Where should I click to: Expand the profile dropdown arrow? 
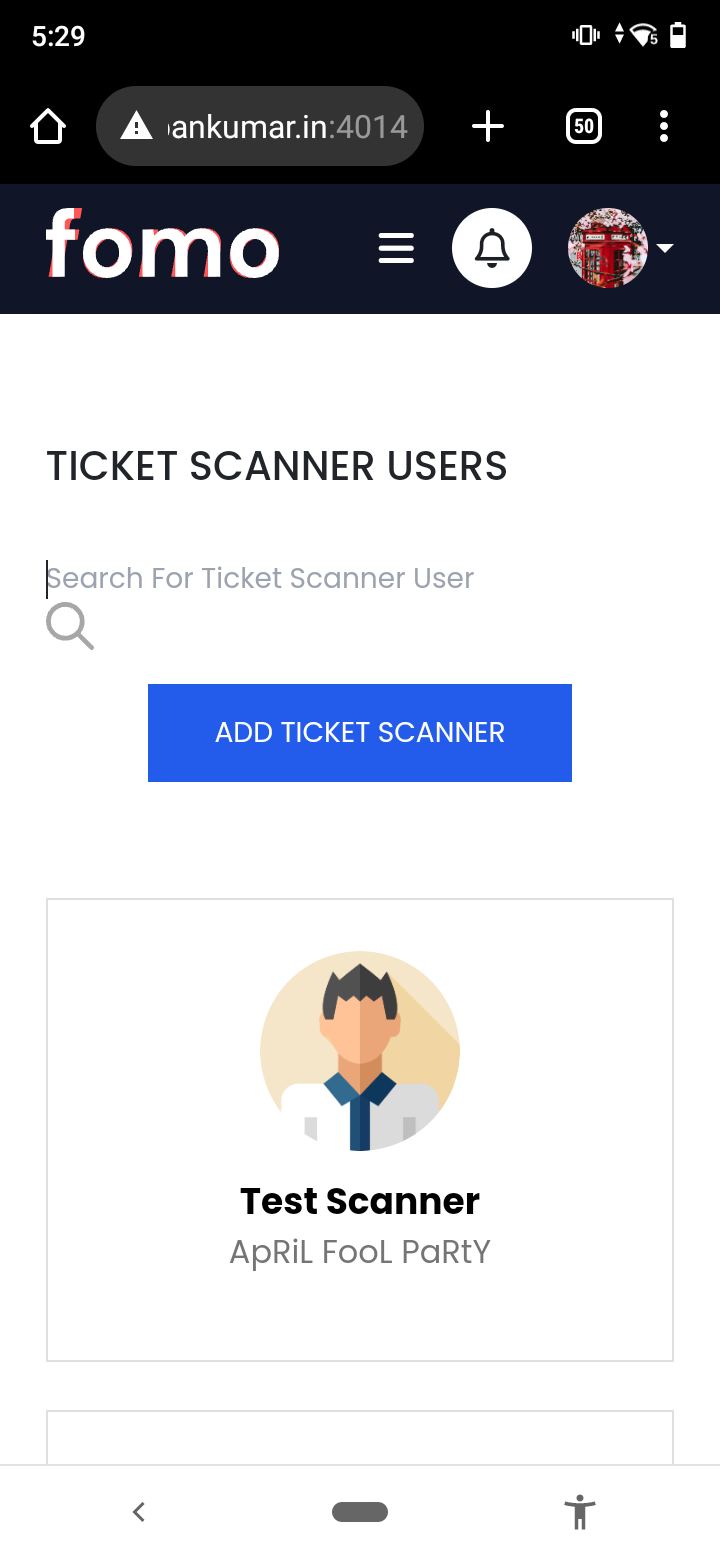point(665,249)
